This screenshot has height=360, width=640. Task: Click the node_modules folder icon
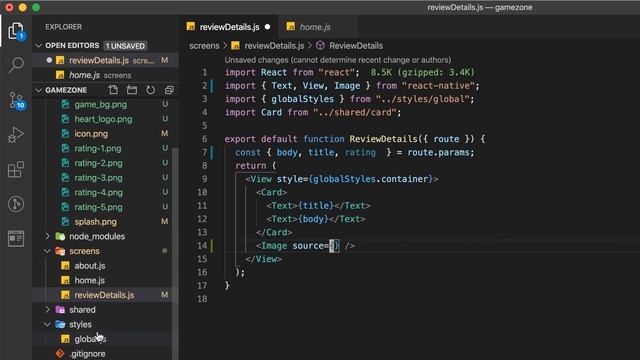click(60, 236)
